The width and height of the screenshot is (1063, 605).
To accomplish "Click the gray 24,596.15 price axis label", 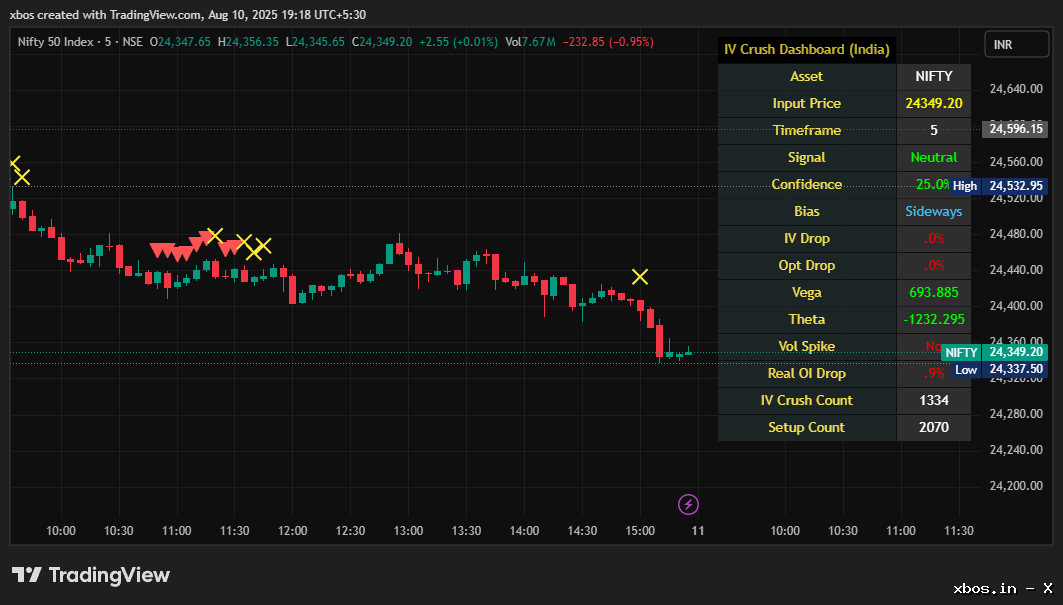I will 1015,129.
